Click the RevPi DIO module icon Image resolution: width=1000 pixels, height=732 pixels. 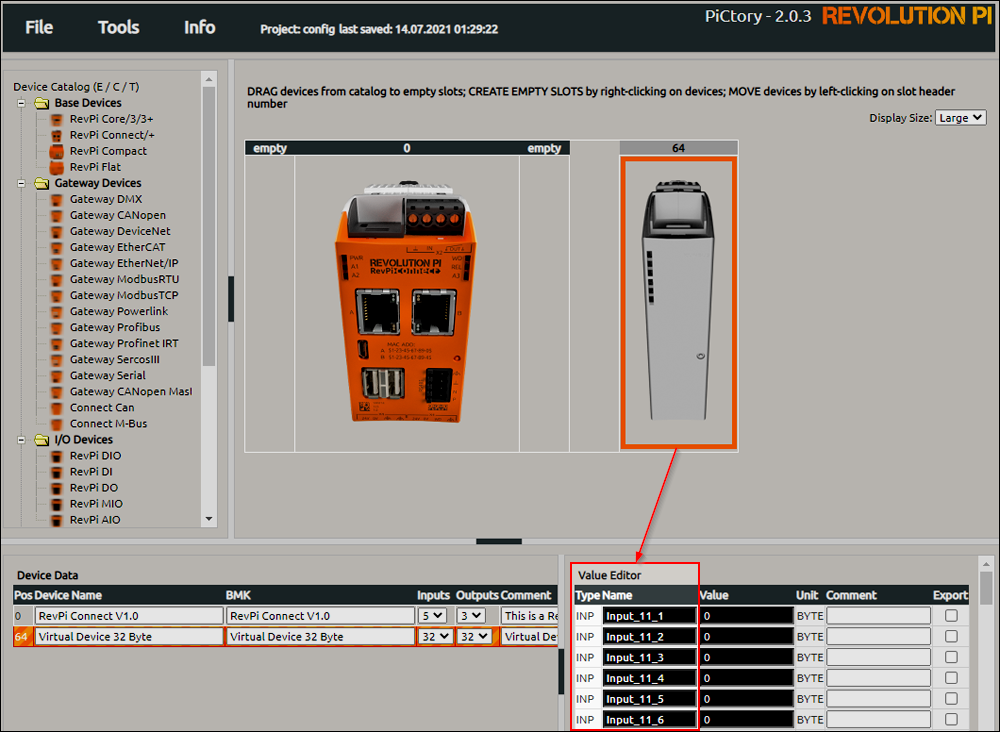point(57,456)
